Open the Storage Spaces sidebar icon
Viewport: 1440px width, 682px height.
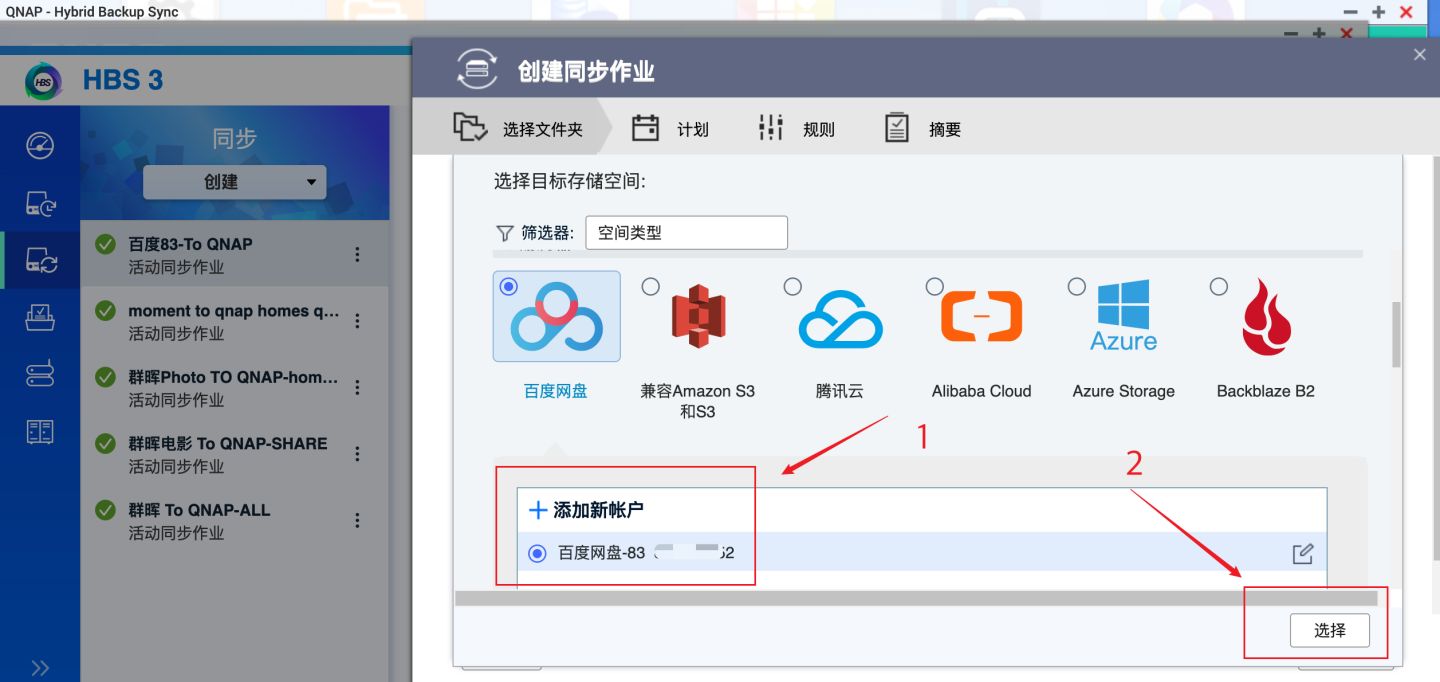40,372
